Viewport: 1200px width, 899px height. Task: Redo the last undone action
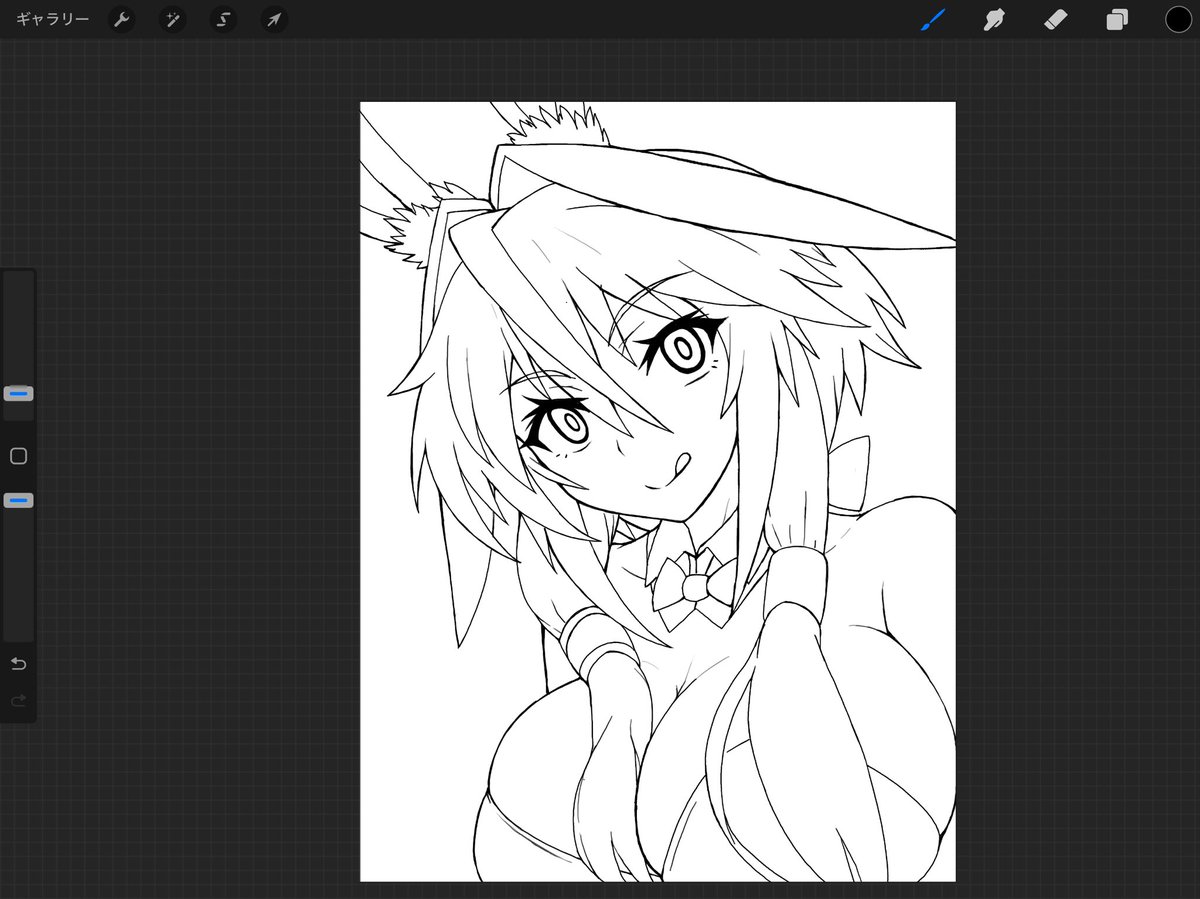tap(18, 701)
